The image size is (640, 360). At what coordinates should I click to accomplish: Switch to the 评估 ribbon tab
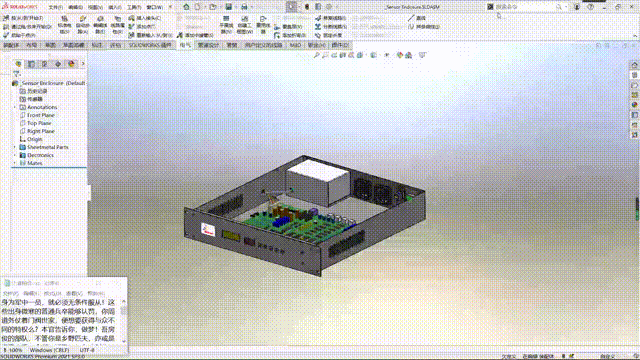[x=116, y=45]
